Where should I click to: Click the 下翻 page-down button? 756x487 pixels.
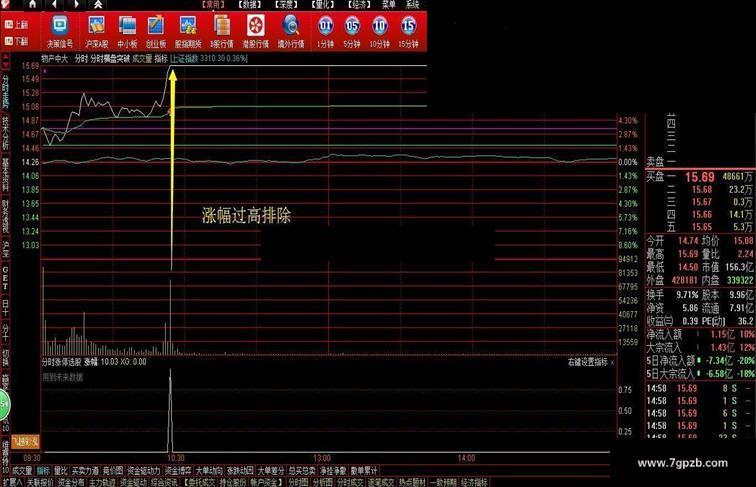[x=16, y=41]
